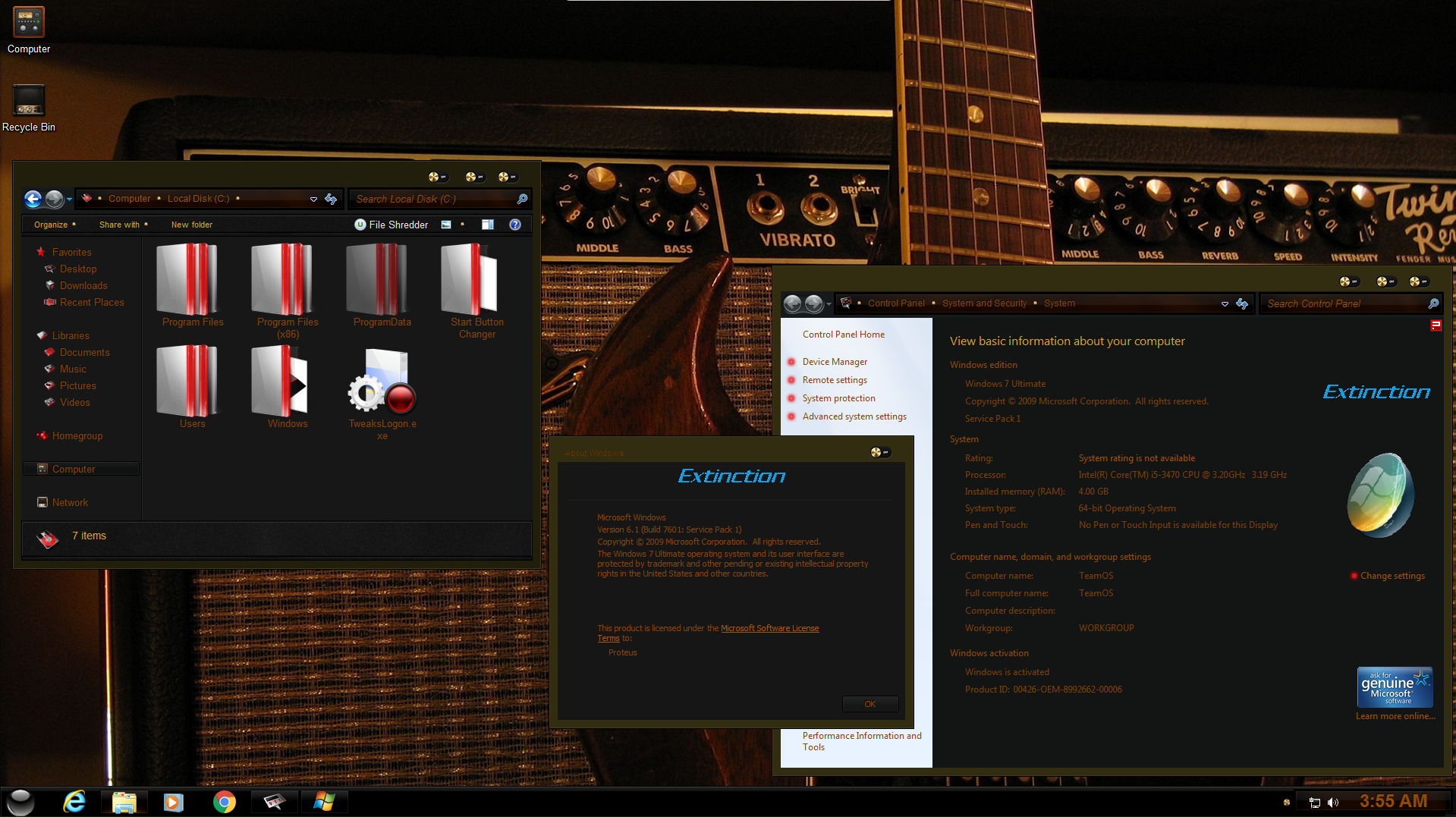Open Advanced system settings link
Screen dimensions: 1456x817
point(854,416)
